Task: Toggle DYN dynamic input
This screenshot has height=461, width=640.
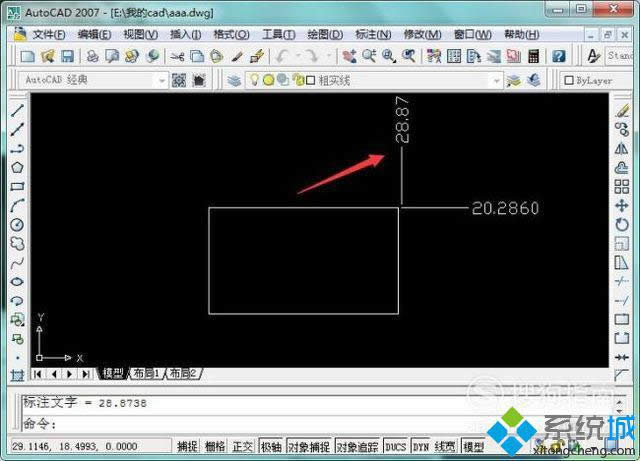Action: point(420,447)
